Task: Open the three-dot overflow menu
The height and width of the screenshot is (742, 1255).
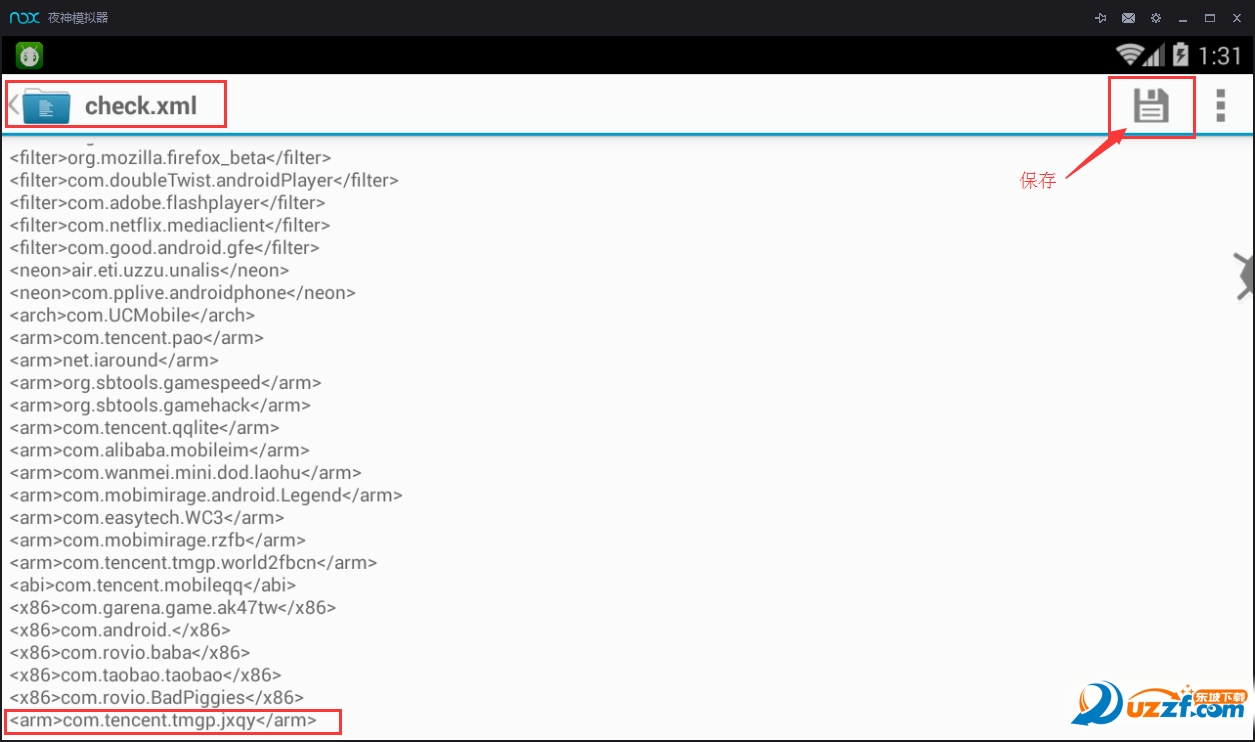Action: (1220, 105)
